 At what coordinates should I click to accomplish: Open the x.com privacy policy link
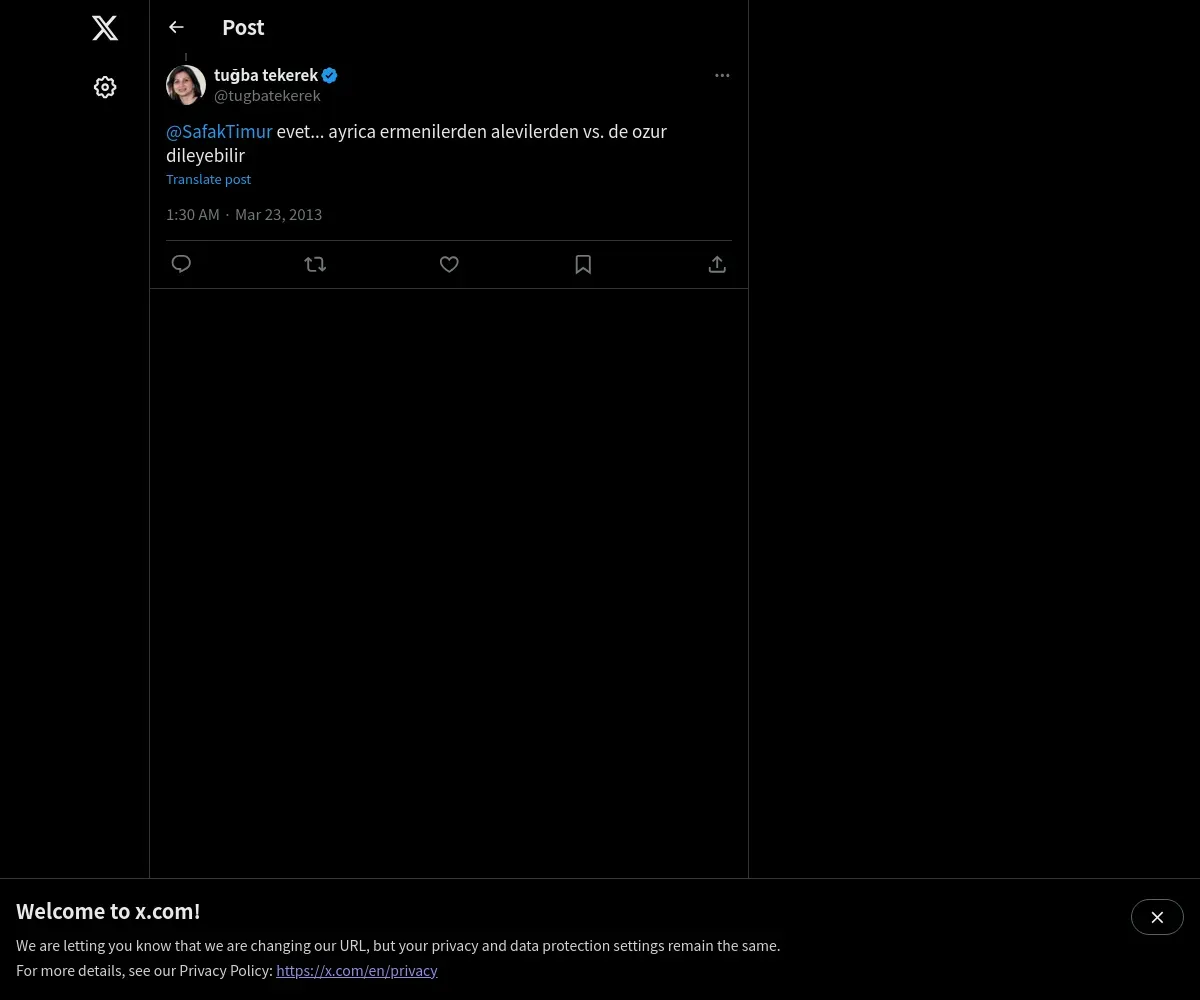[x=357, y=970]
